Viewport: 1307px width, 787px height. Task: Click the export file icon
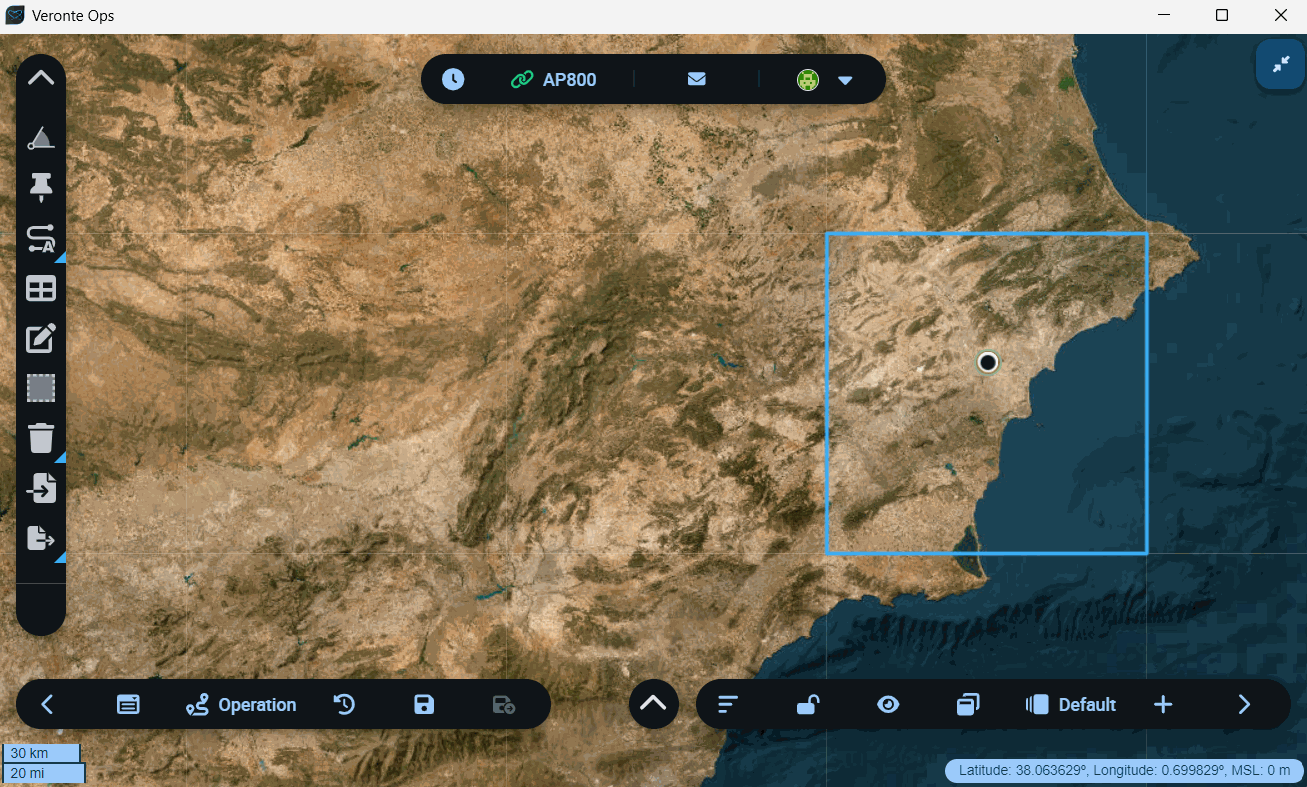tap(41, 538)
